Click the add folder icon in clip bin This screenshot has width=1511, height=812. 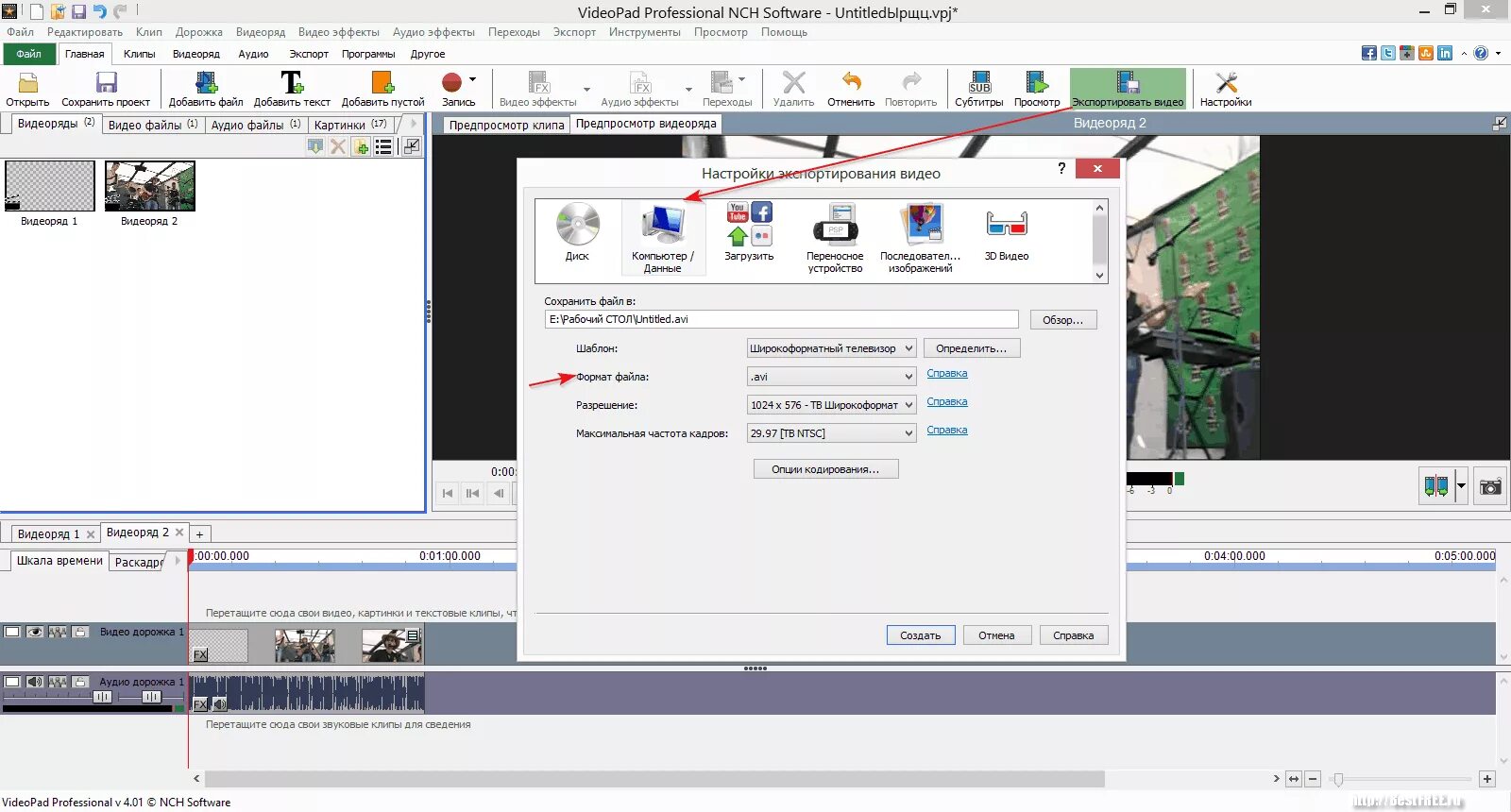coord(361,146)
